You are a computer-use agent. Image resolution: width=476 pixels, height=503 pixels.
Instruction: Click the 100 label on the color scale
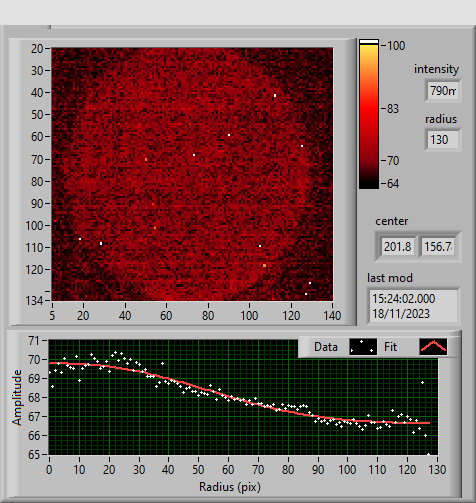396,46
